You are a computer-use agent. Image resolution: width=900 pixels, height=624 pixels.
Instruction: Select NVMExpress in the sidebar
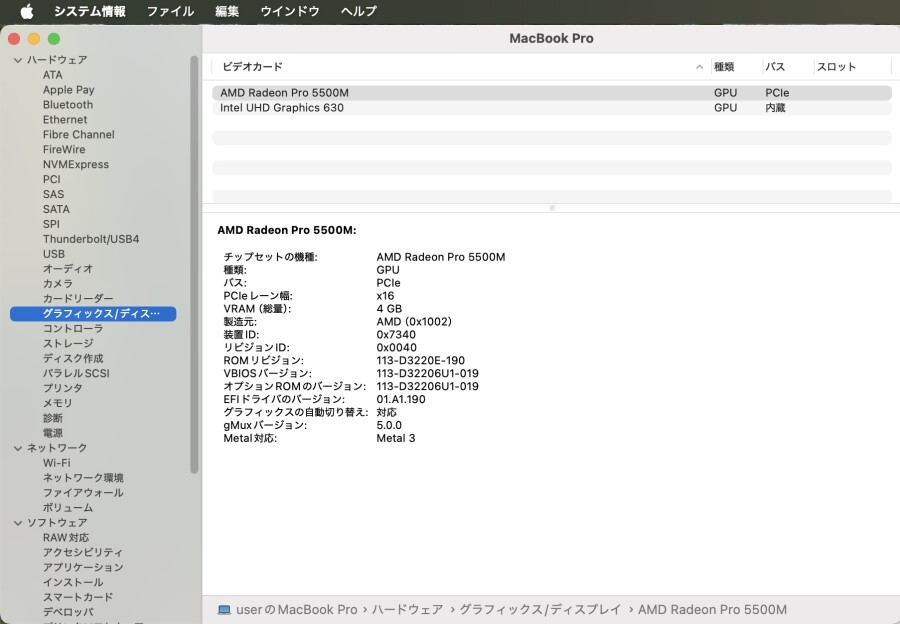pos(76,164)
